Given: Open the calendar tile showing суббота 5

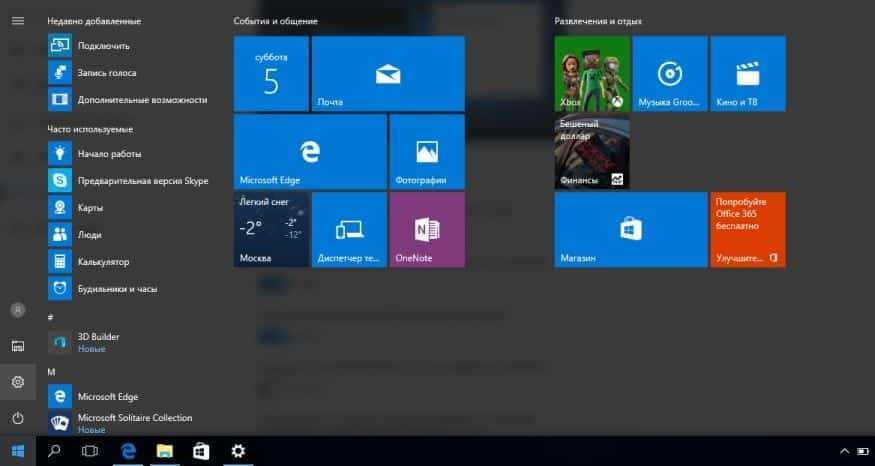Looking at the screenshot, I should 271,74.
